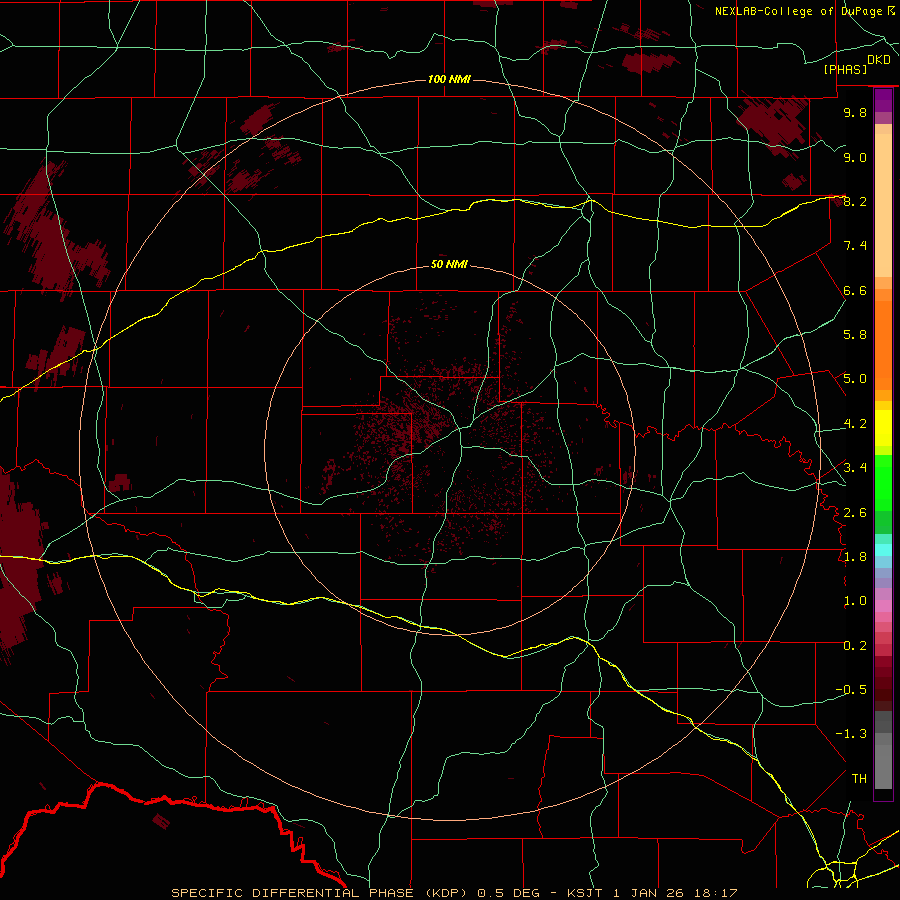Pick the orange segment of the color bar
900x900 pixels.
pyautogui.click(x=883, y=346)
